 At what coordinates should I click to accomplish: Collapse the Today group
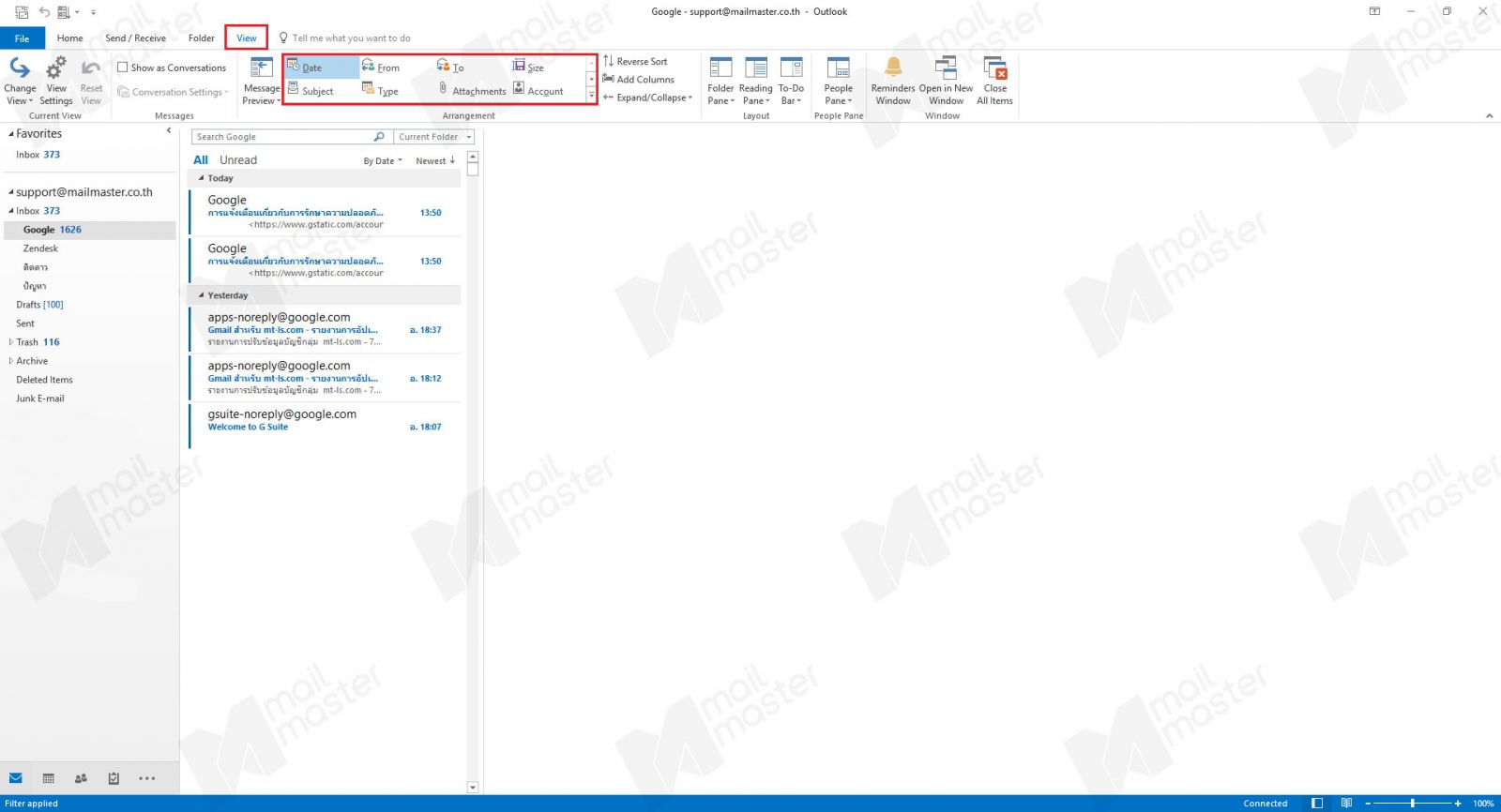[201, 178]
